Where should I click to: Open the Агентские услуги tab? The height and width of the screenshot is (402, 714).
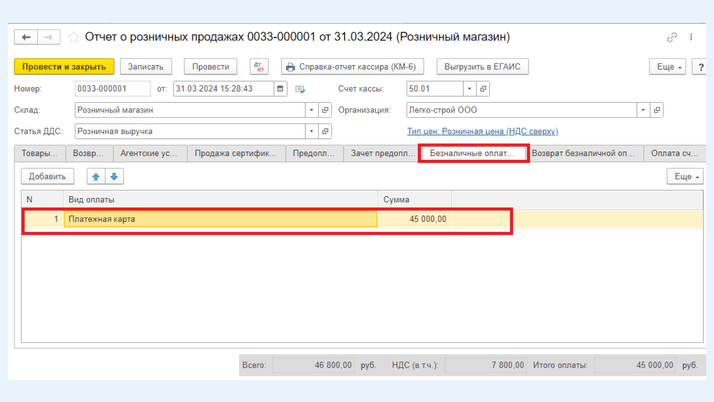coord(148,153)
